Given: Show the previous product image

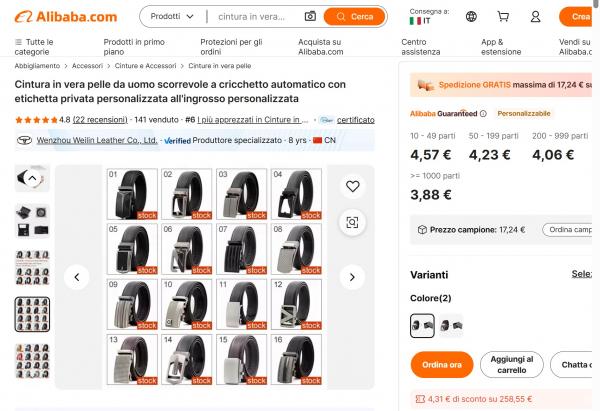Looking at the screenshot, I should click(x=77, y=277).
